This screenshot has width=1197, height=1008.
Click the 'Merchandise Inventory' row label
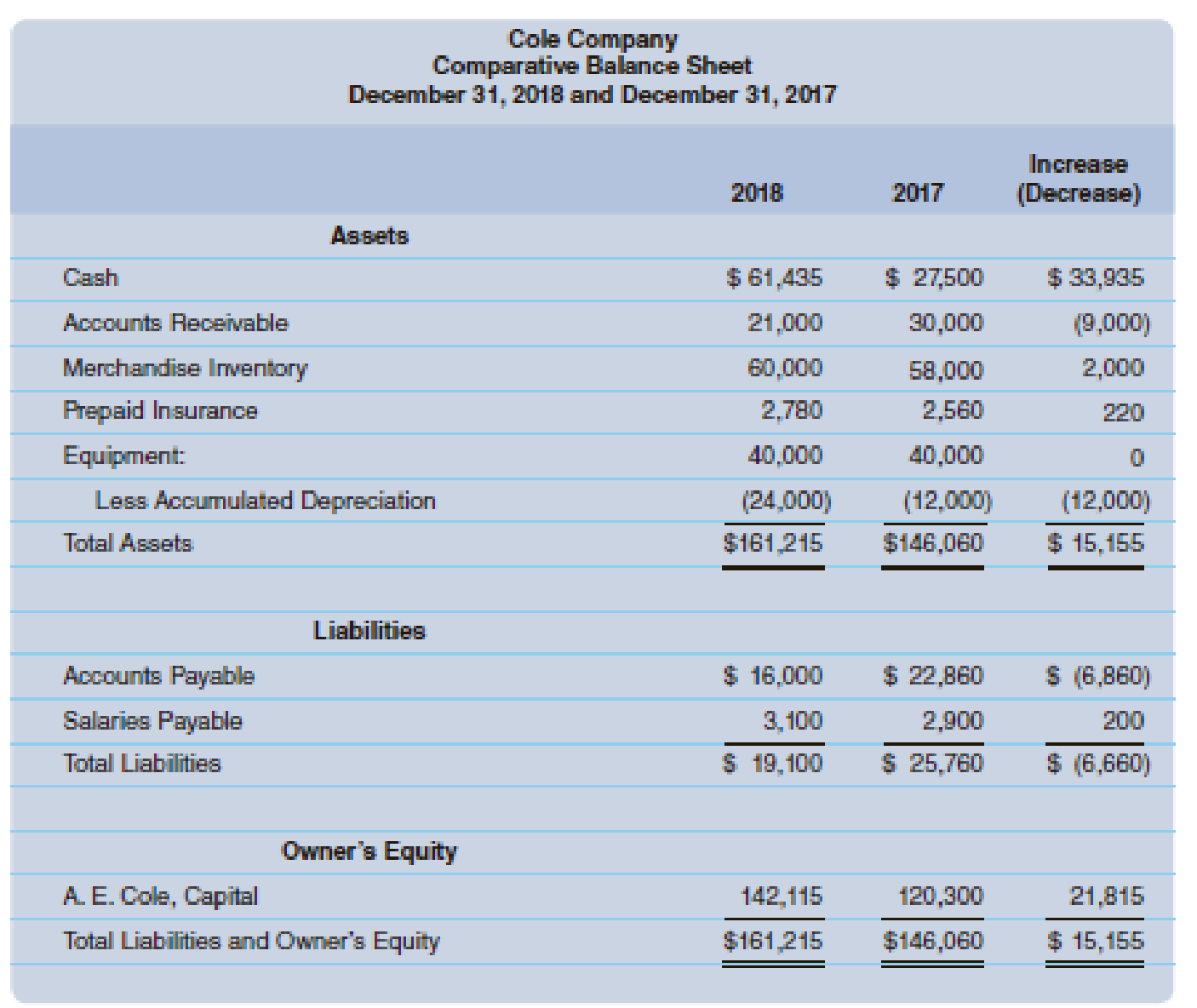click(185, 368)
